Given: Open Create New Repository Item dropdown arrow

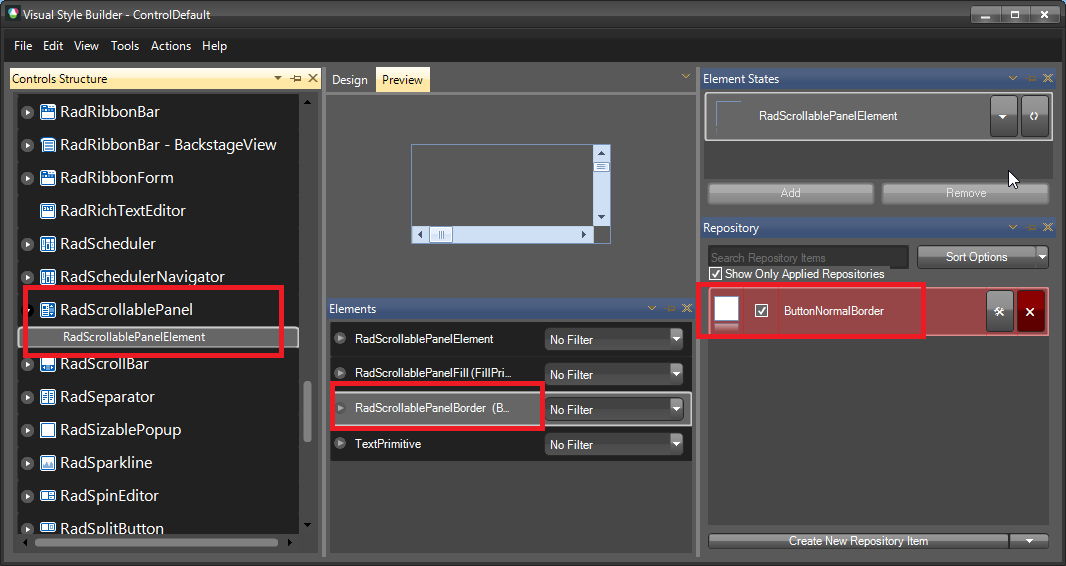Looking at the screenshot, I should tap(1029, 541).
